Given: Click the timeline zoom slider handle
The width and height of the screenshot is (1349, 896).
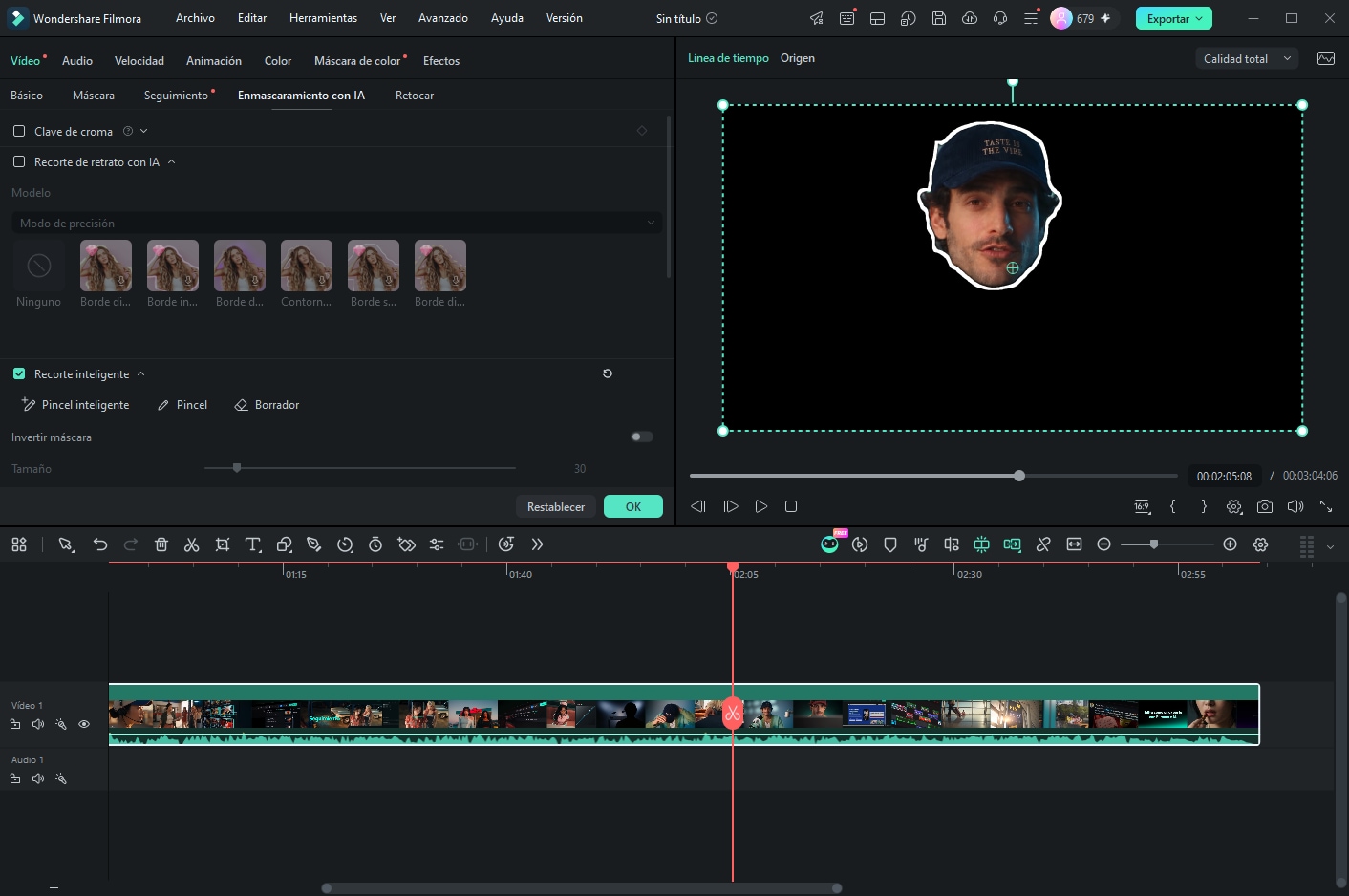Looking at the screenshot, I should 1154,544.
